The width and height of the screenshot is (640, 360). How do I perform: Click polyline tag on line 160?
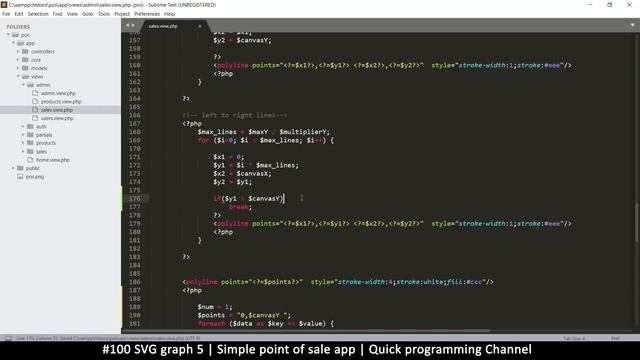(233, 65)
